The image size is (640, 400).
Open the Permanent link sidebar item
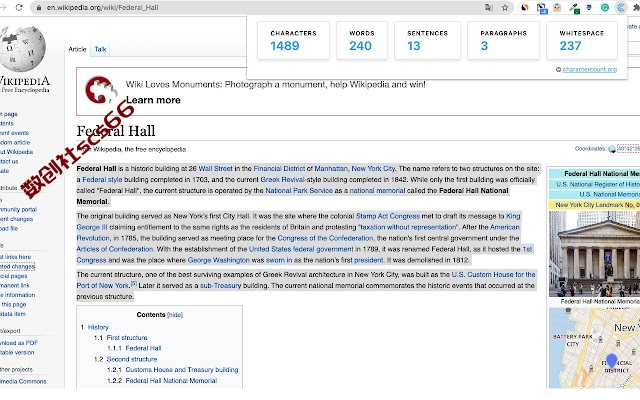pos(15,285)
